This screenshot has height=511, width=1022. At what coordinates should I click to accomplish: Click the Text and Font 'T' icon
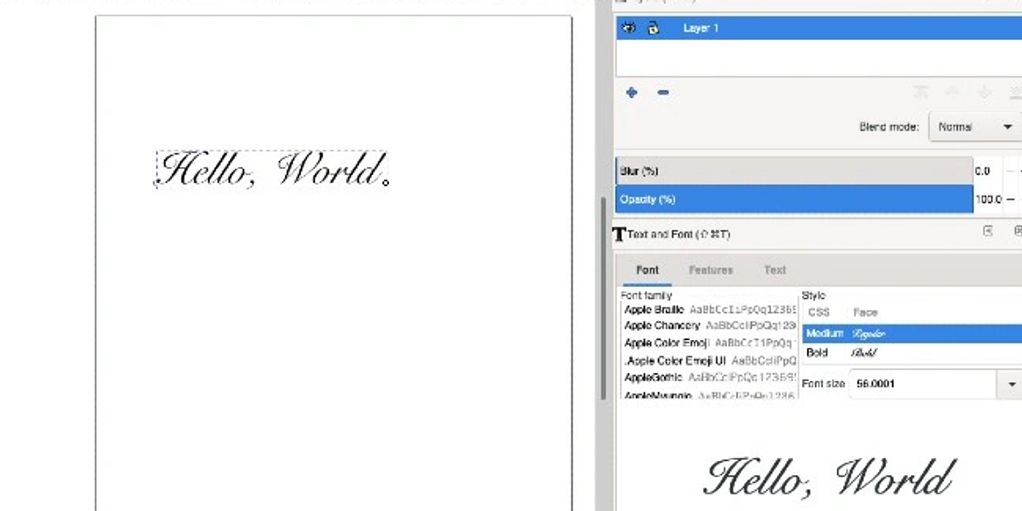(x=619, y=234)
